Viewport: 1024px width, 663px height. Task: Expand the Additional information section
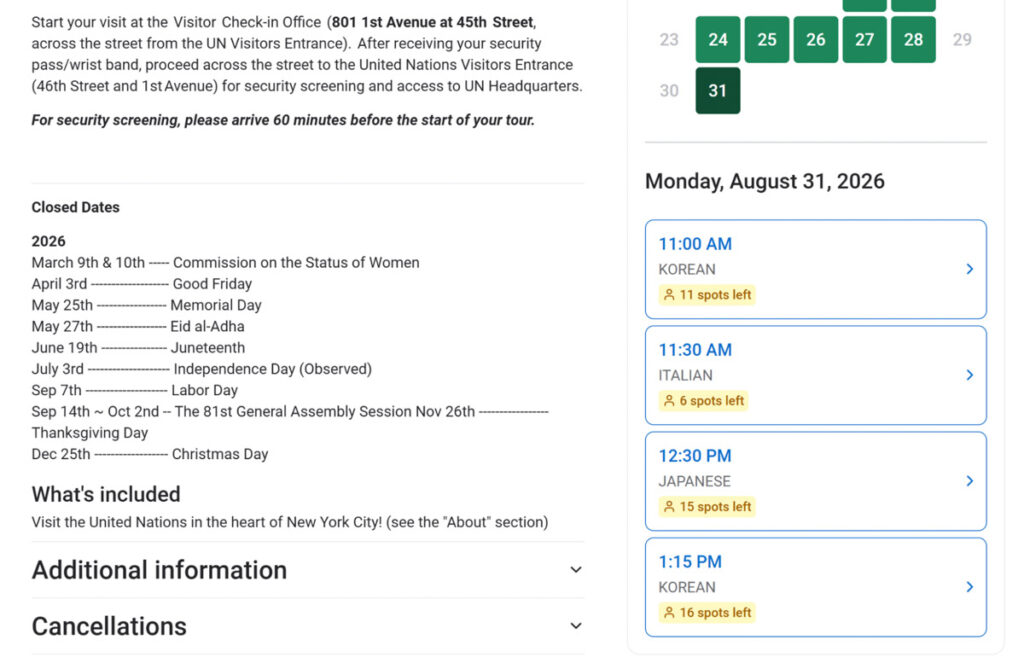pos(308,570)
